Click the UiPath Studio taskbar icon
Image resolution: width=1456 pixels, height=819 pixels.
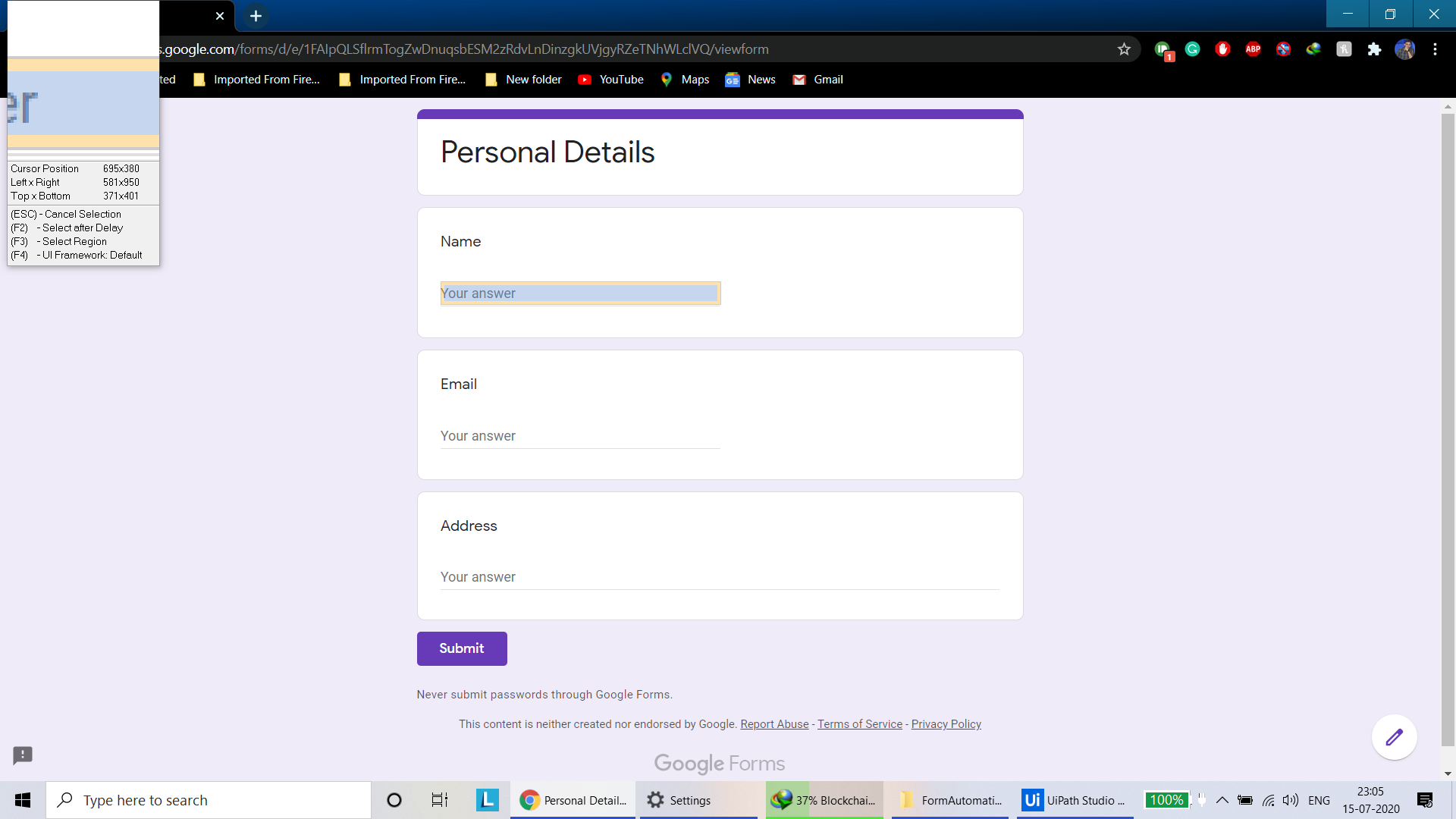pyautogui.click(x=1075, y=799)
